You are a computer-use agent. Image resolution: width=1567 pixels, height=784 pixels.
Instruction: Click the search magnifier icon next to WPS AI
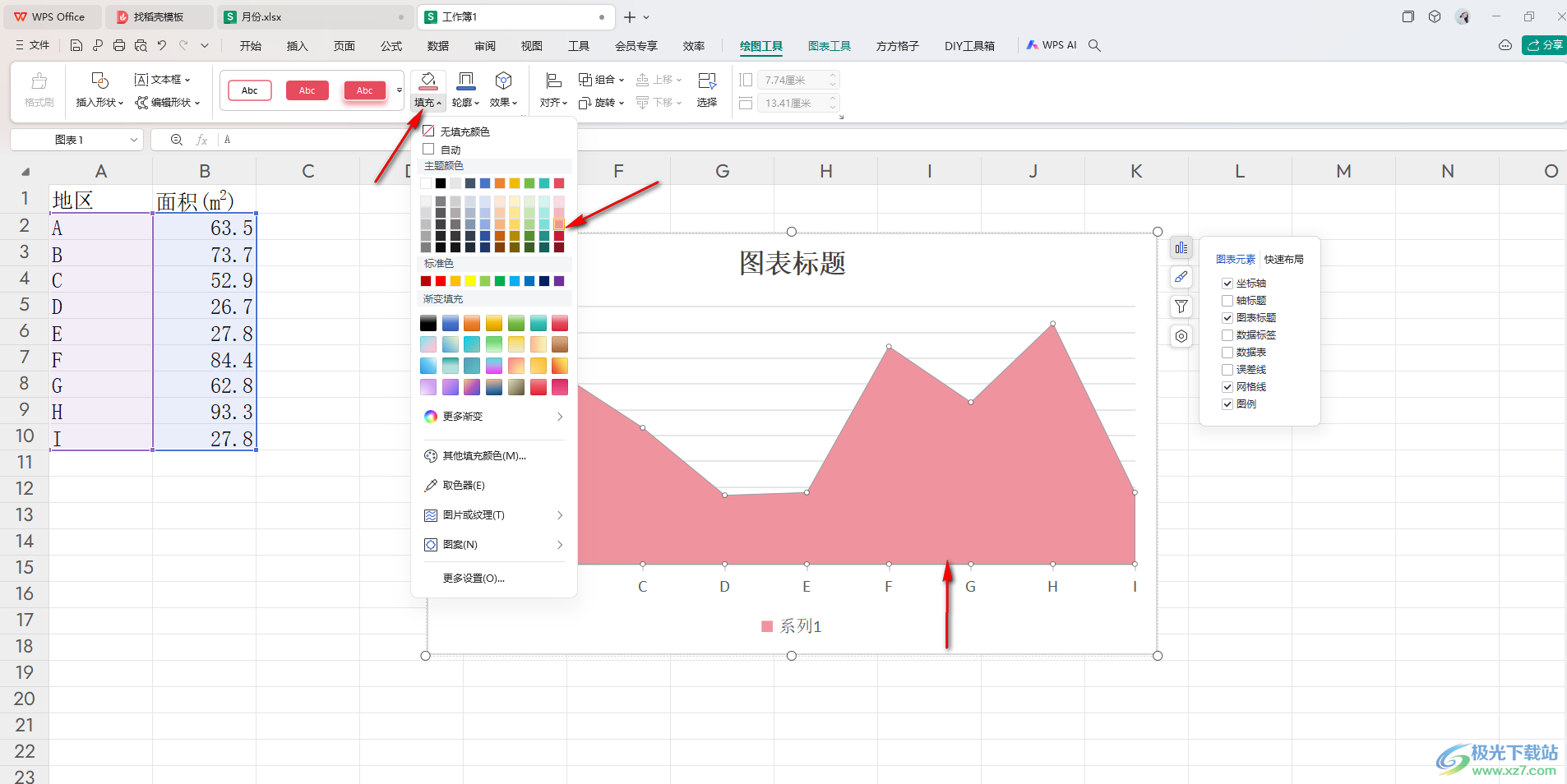[x=1095, y=46]
